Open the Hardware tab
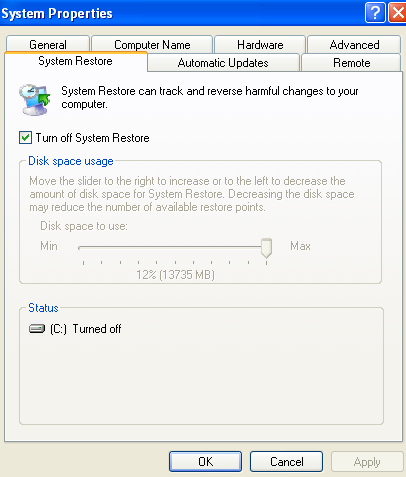 [260, 45]
